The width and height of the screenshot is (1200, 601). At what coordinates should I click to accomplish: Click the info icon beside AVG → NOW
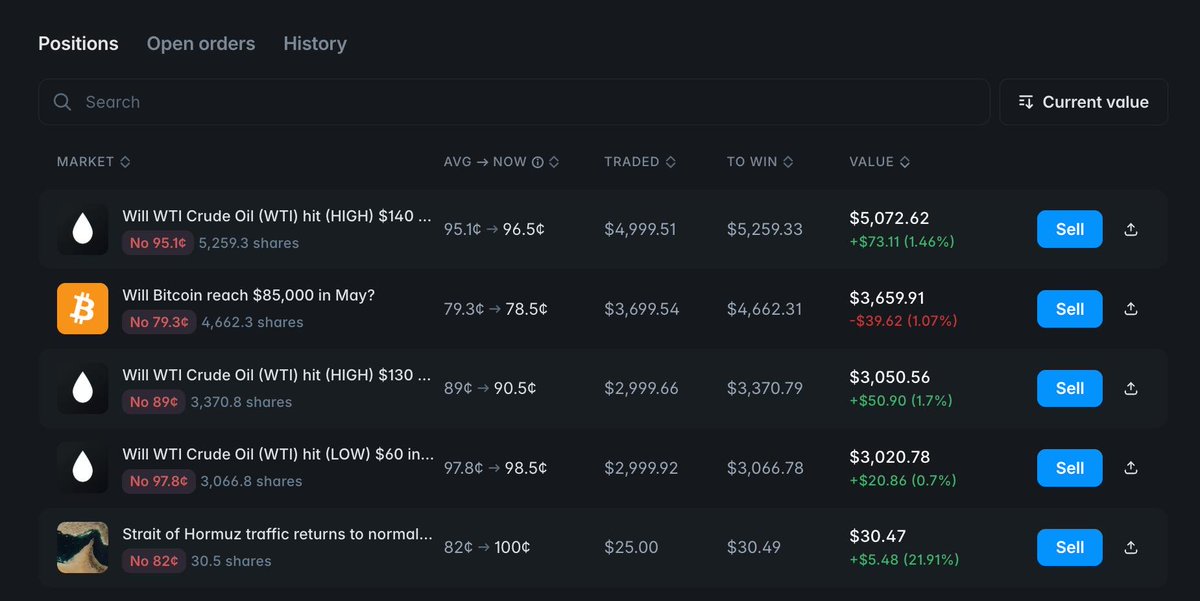pos(538,162)
